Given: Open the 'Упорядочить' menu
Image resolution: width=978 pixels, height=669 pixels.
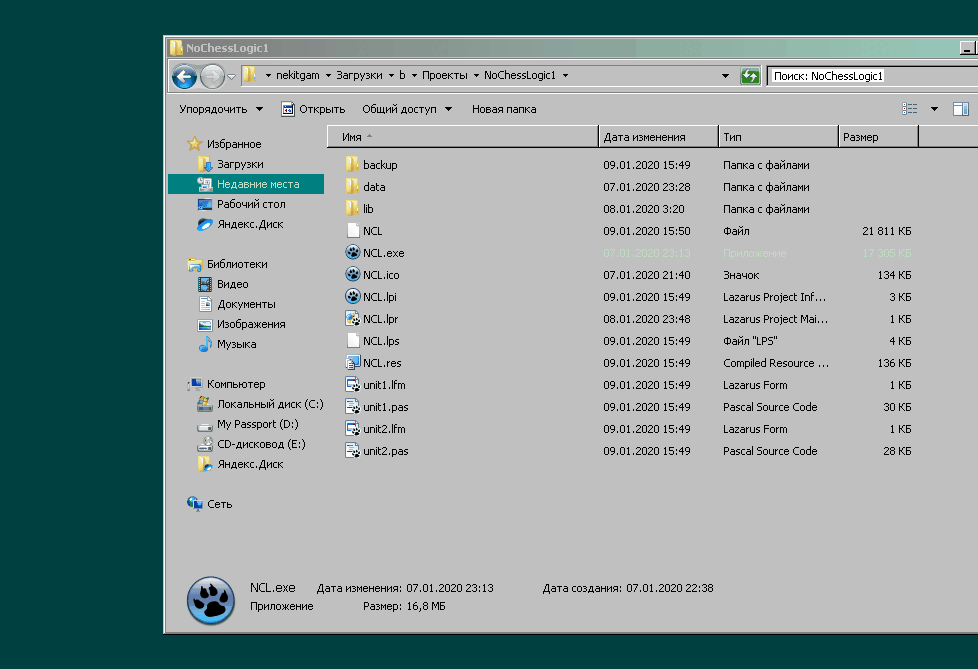Looking at the screenshot, I should click(x=221, y=109).
